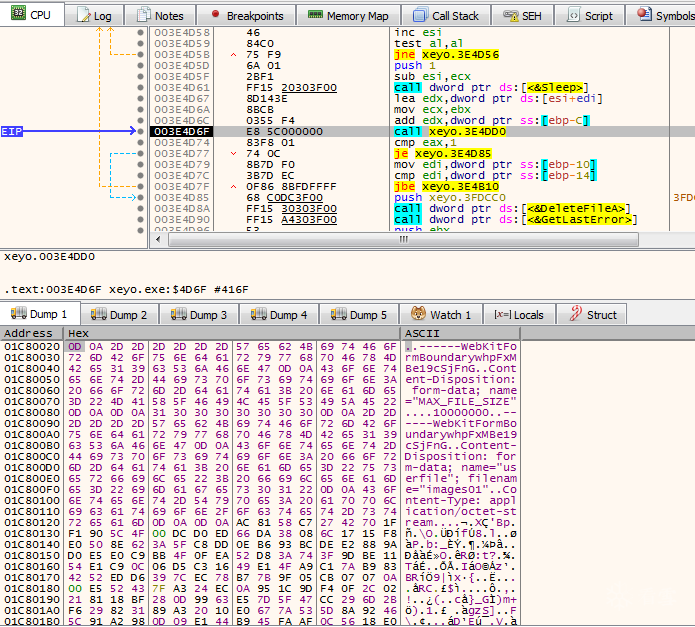
Task: Click the Dump 1 memory icon
Action: click(x=19, y=313)
